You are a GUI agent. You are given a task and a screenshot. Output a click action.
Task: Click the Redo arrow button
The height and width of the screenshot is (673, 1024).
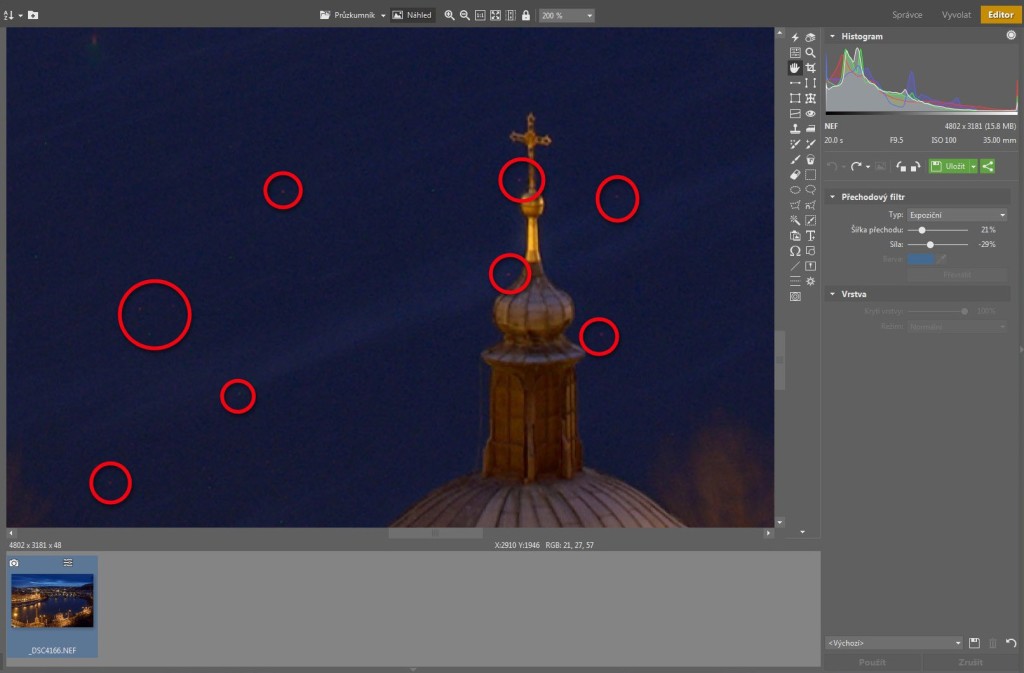pyautogui.click(x=856, y=166)
